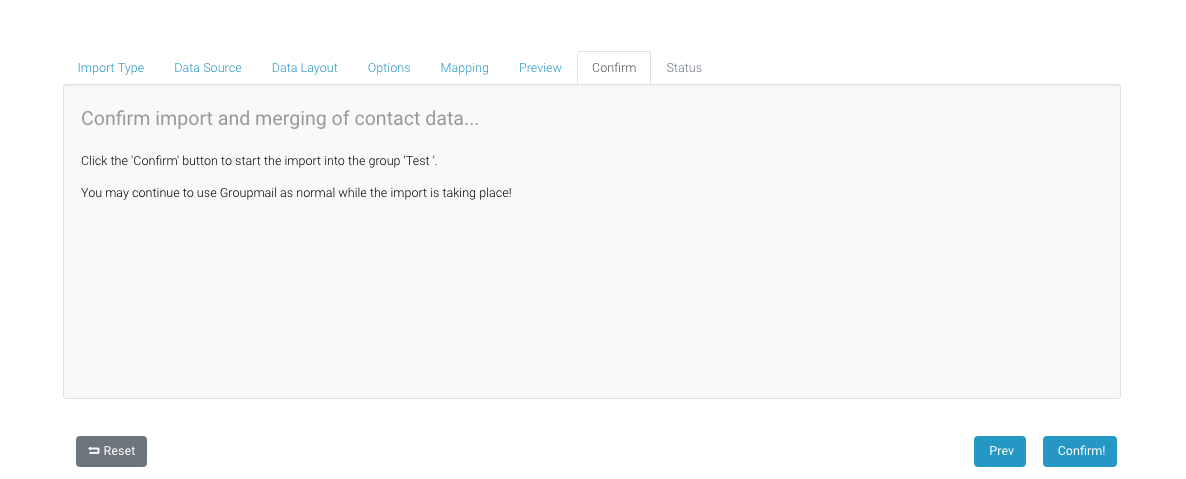Switch to the Preview tab
1186x479 pixels.
pyautogui.click(x=540, y=68)
